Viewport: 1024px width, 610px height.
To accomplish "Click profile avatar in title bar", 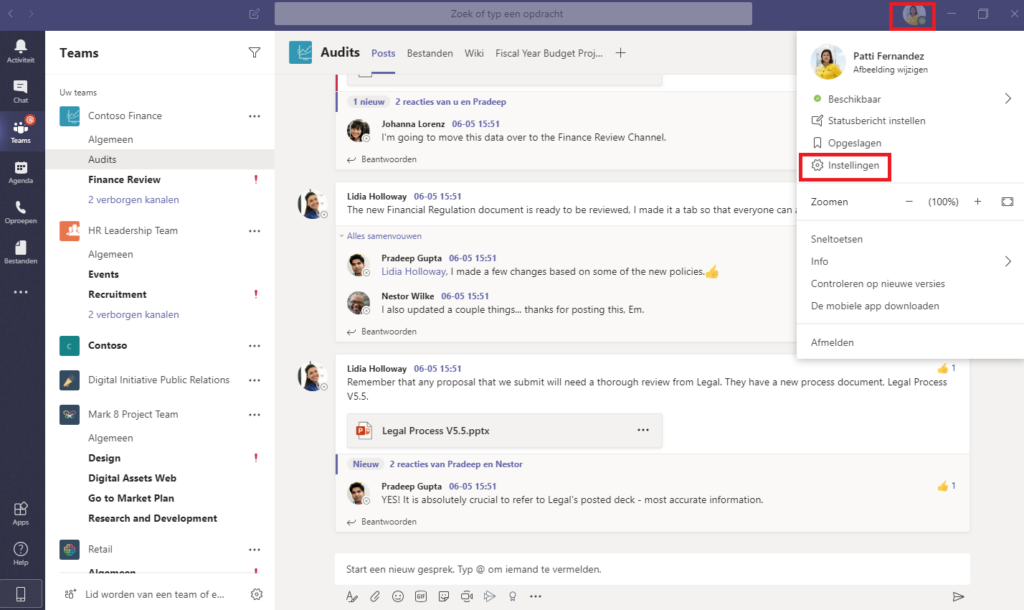I will click(913, 14).
